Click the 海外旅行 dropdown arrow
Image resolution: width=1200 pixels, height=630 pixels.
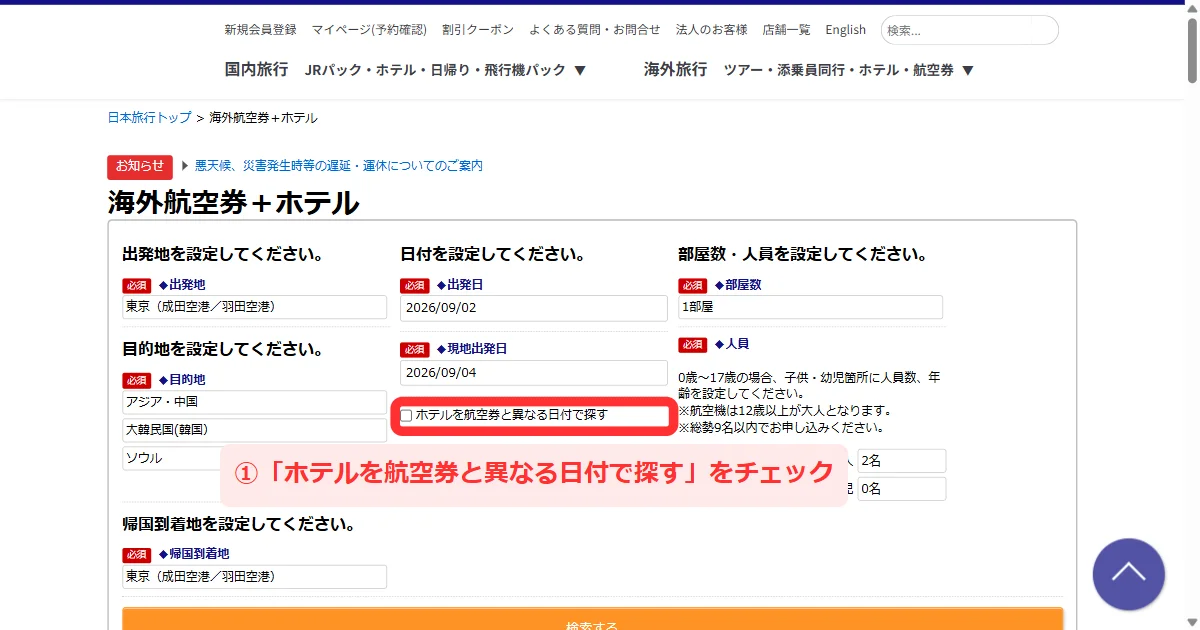(x=967, y=71)
